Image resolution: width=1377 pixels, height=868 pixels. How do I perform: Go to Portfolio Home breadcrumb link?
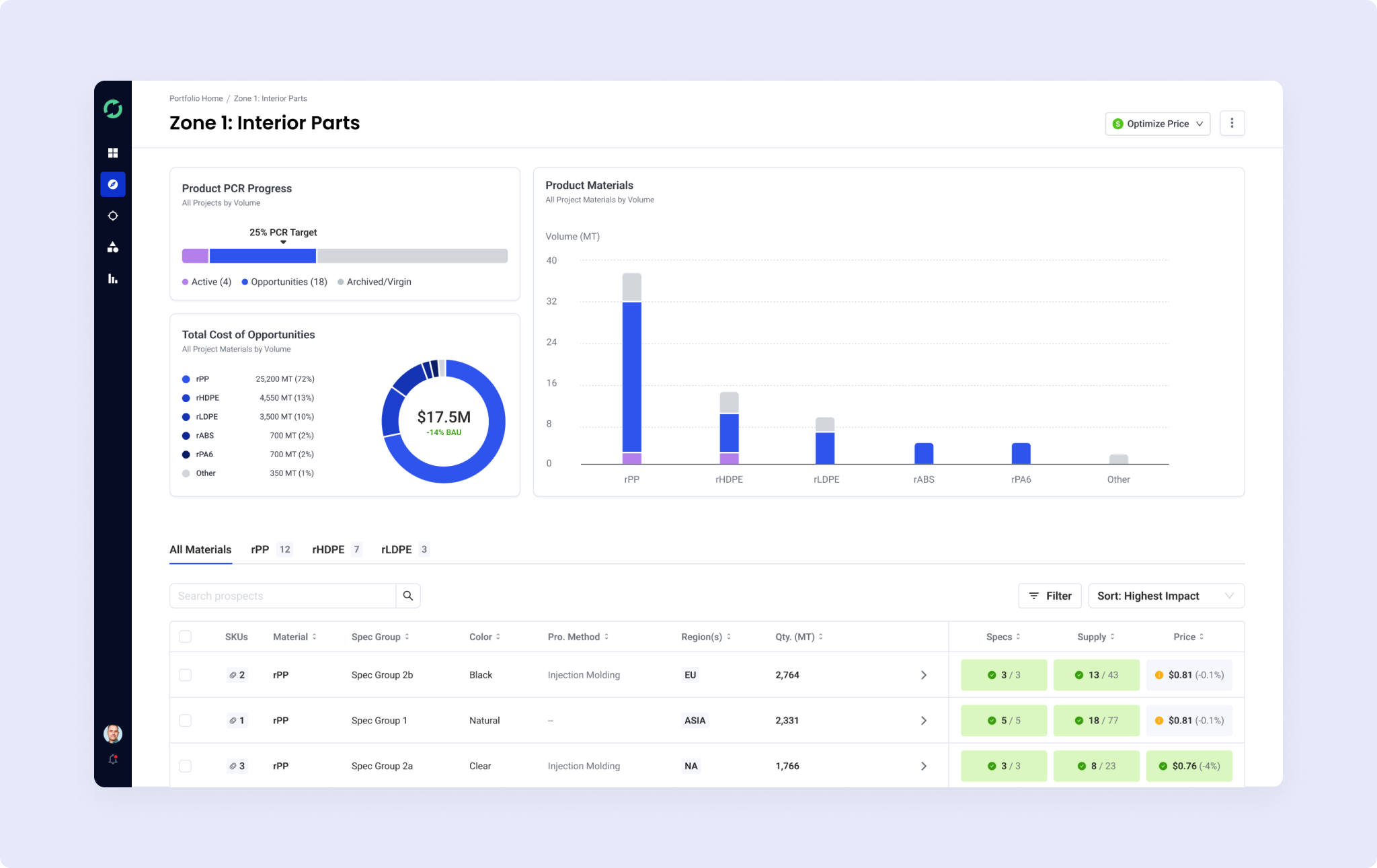pyautogui.click(x=196, y=98)
